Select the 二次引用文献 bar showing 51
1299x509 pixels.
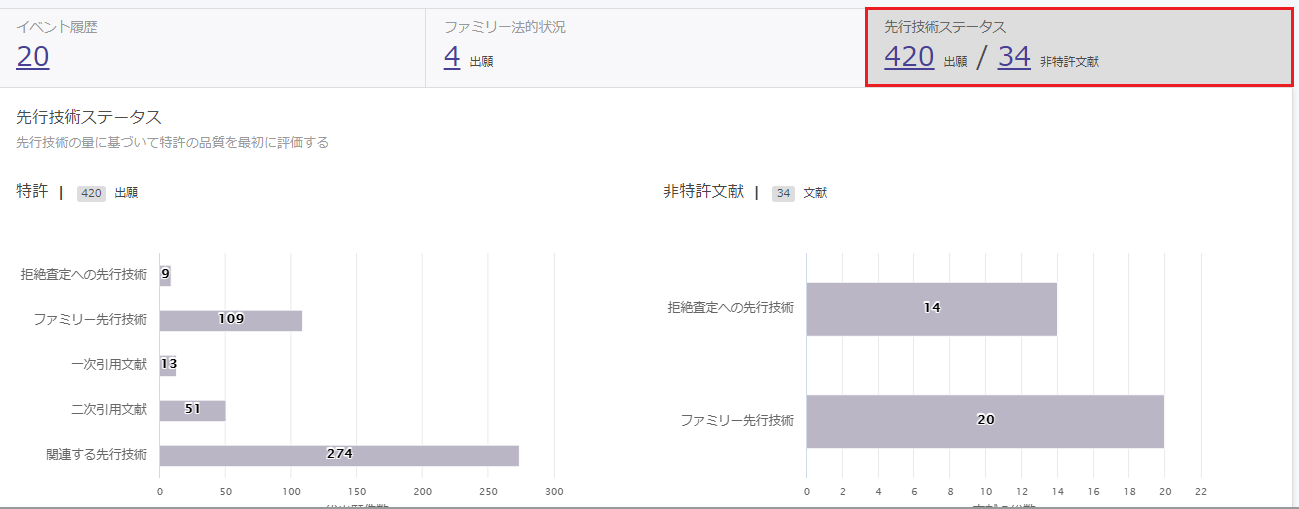[193, 410]
